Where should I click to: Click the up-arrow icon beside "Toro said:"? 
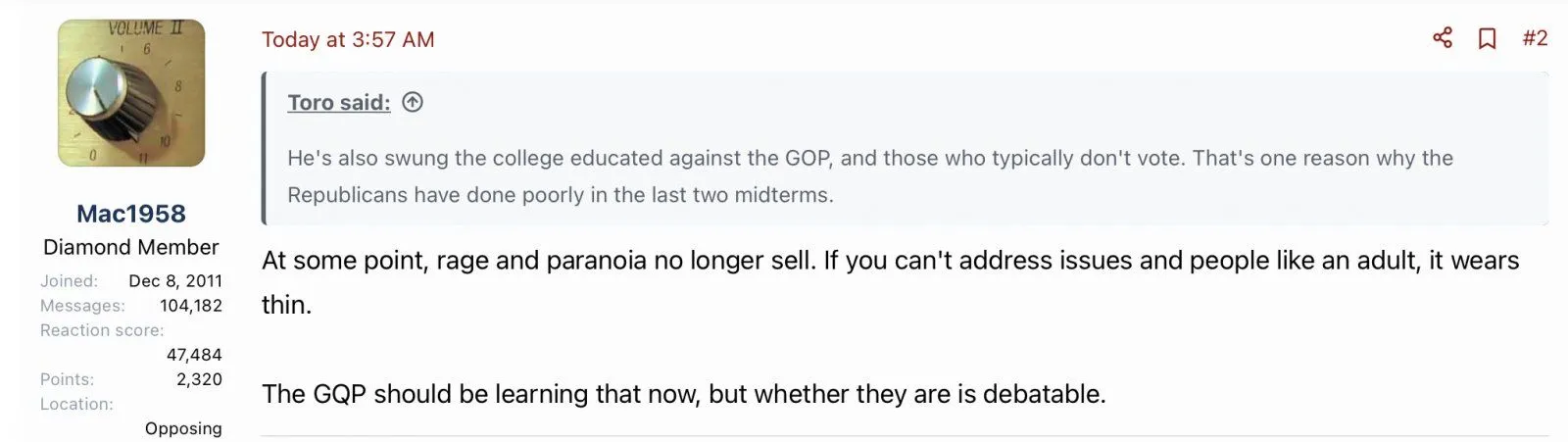(413, 102)
